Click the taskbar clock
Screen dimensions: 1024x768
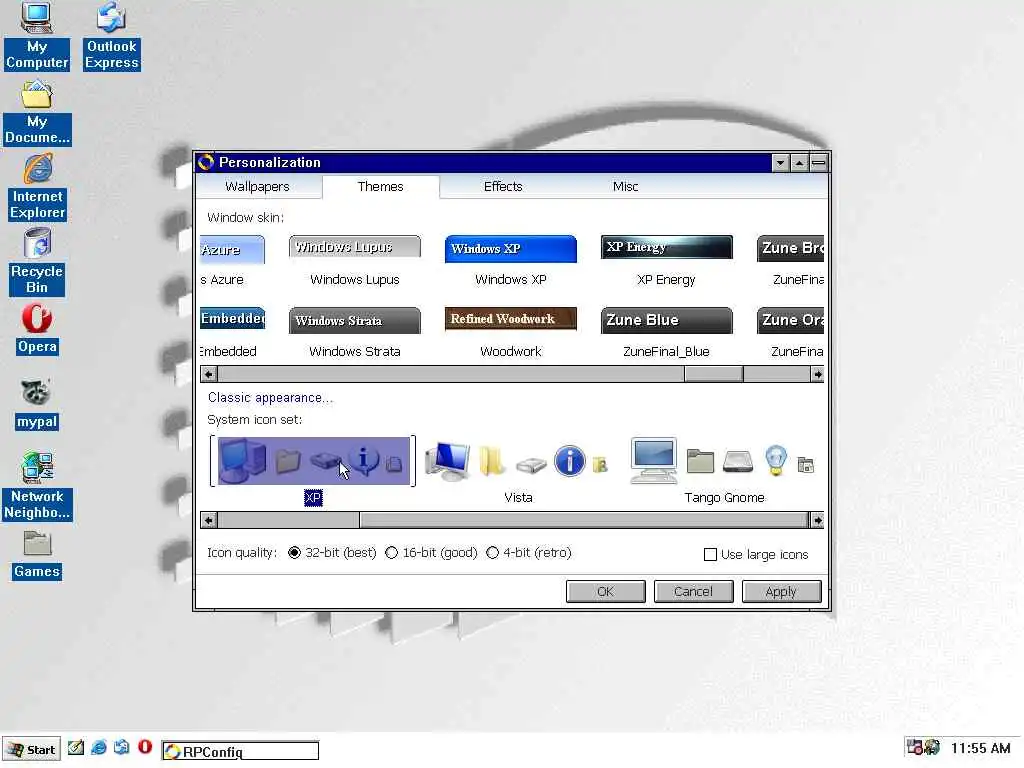[980, 748]
